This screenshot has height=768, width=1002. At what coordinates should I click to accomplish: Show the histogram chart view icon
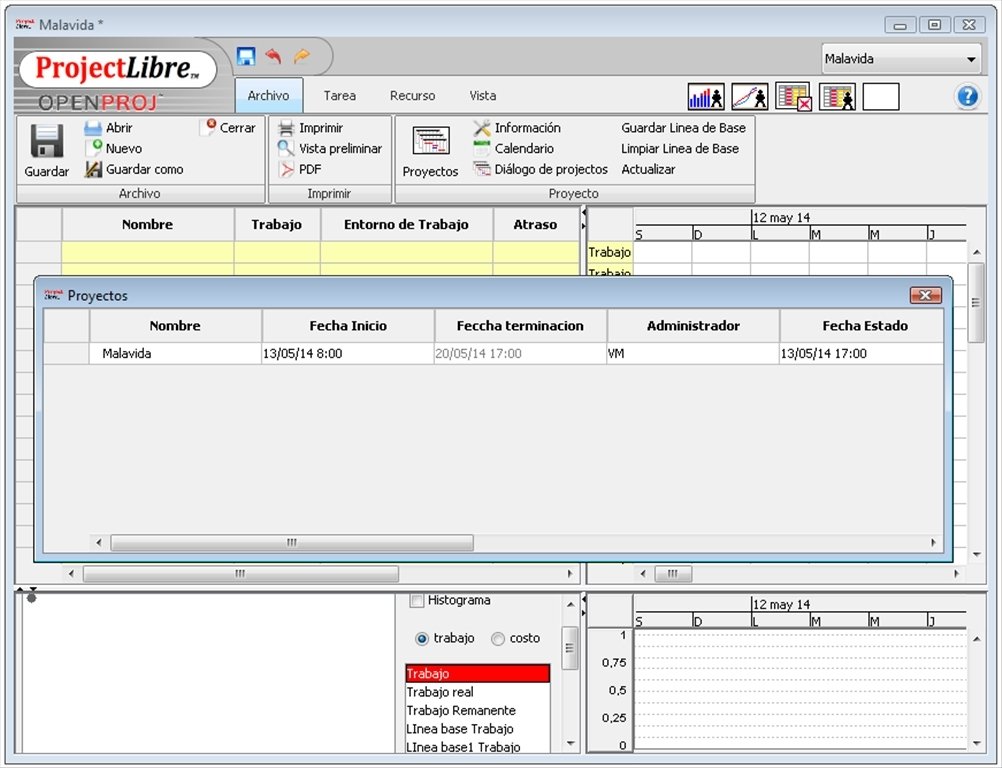[x=706, y=96]
